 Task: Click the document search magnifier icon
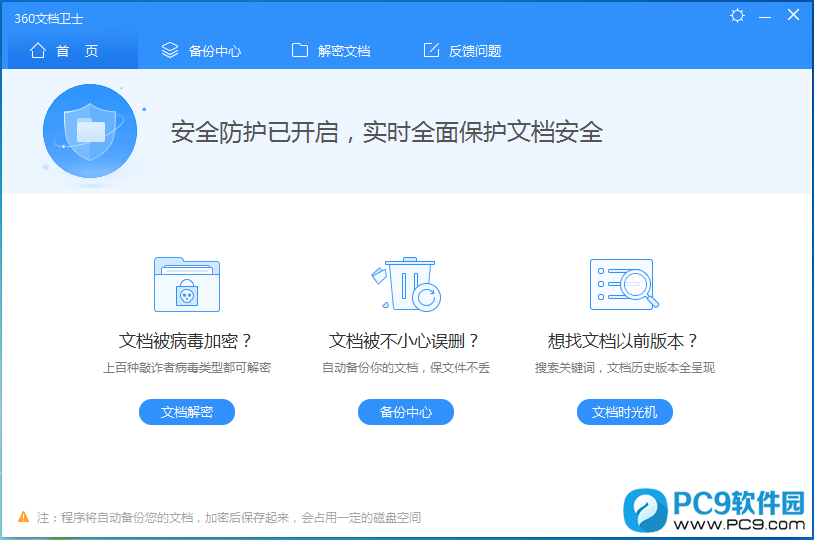624,284
